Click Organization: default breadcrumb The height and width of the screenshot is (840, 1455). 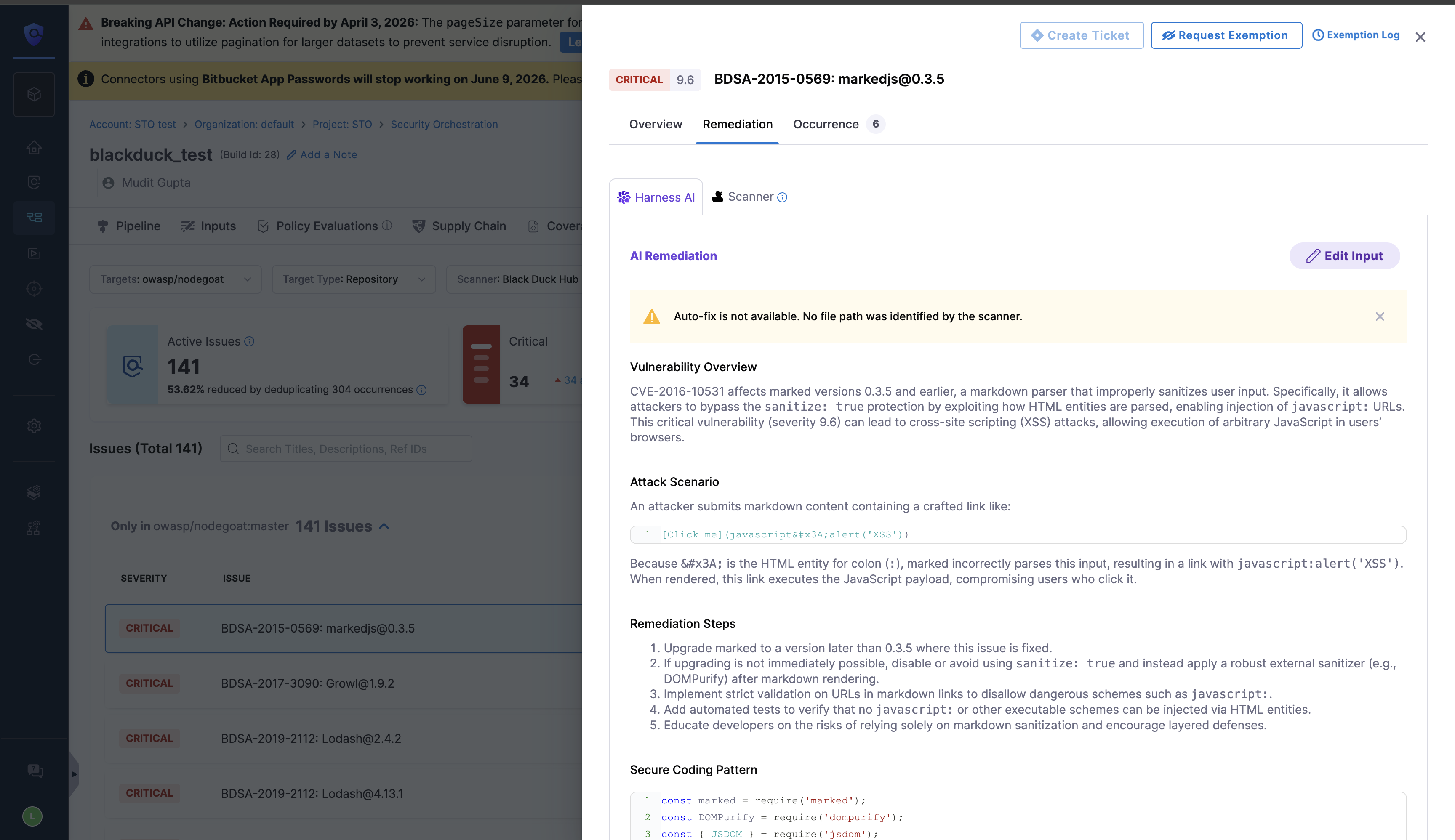[x=244, y=124]
